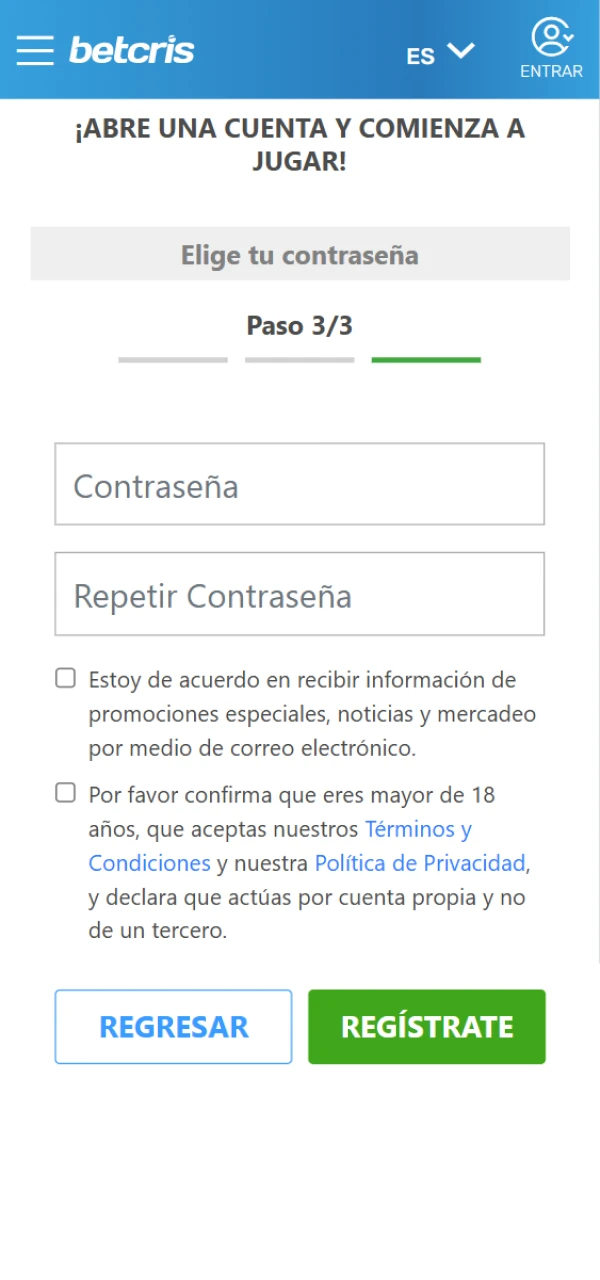
Task: Click the Elige tu contraseña header bar
Action: 300,254
